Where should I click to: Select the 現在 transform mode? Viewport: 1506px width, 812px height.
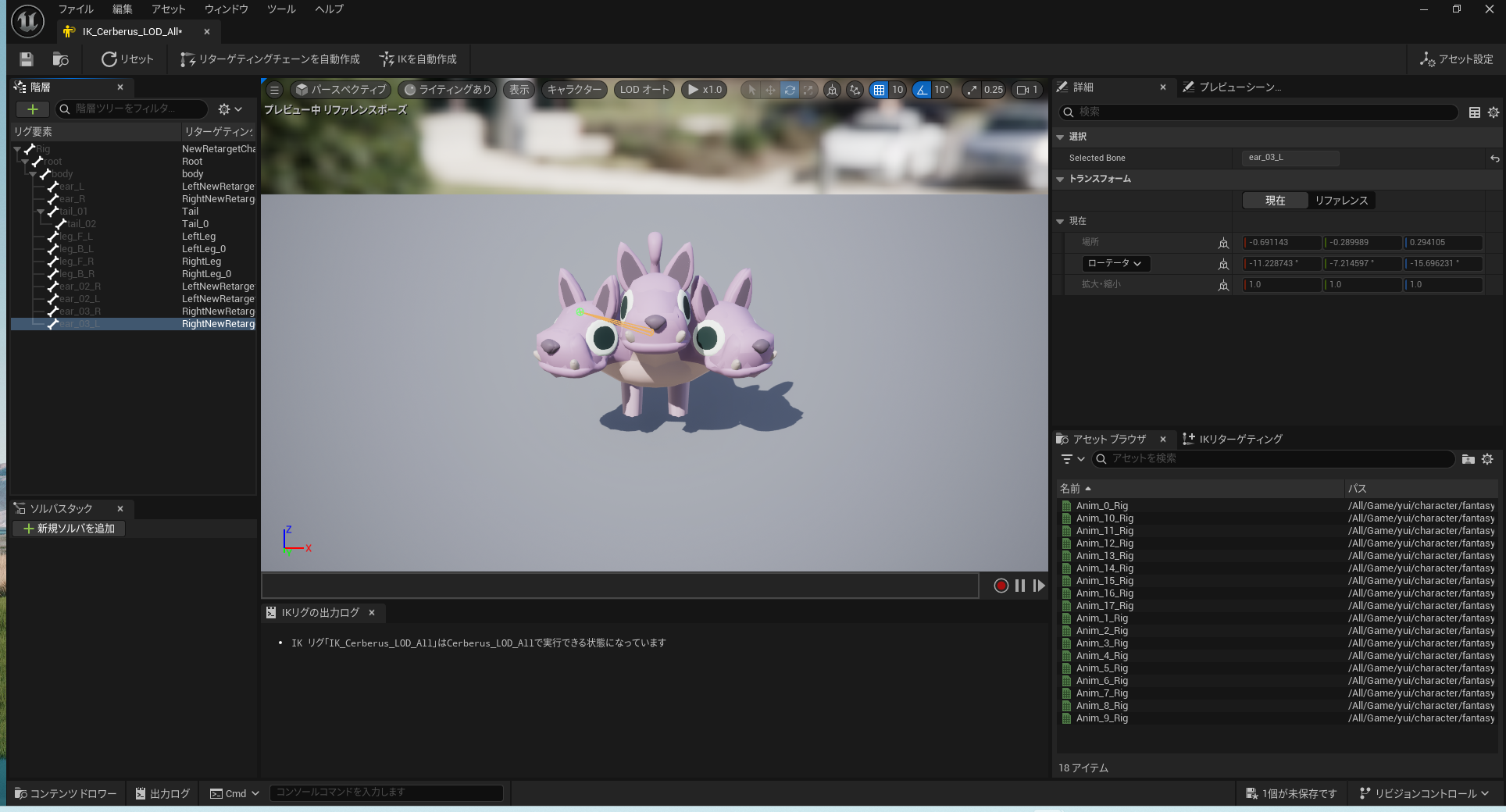(1276, 201)
